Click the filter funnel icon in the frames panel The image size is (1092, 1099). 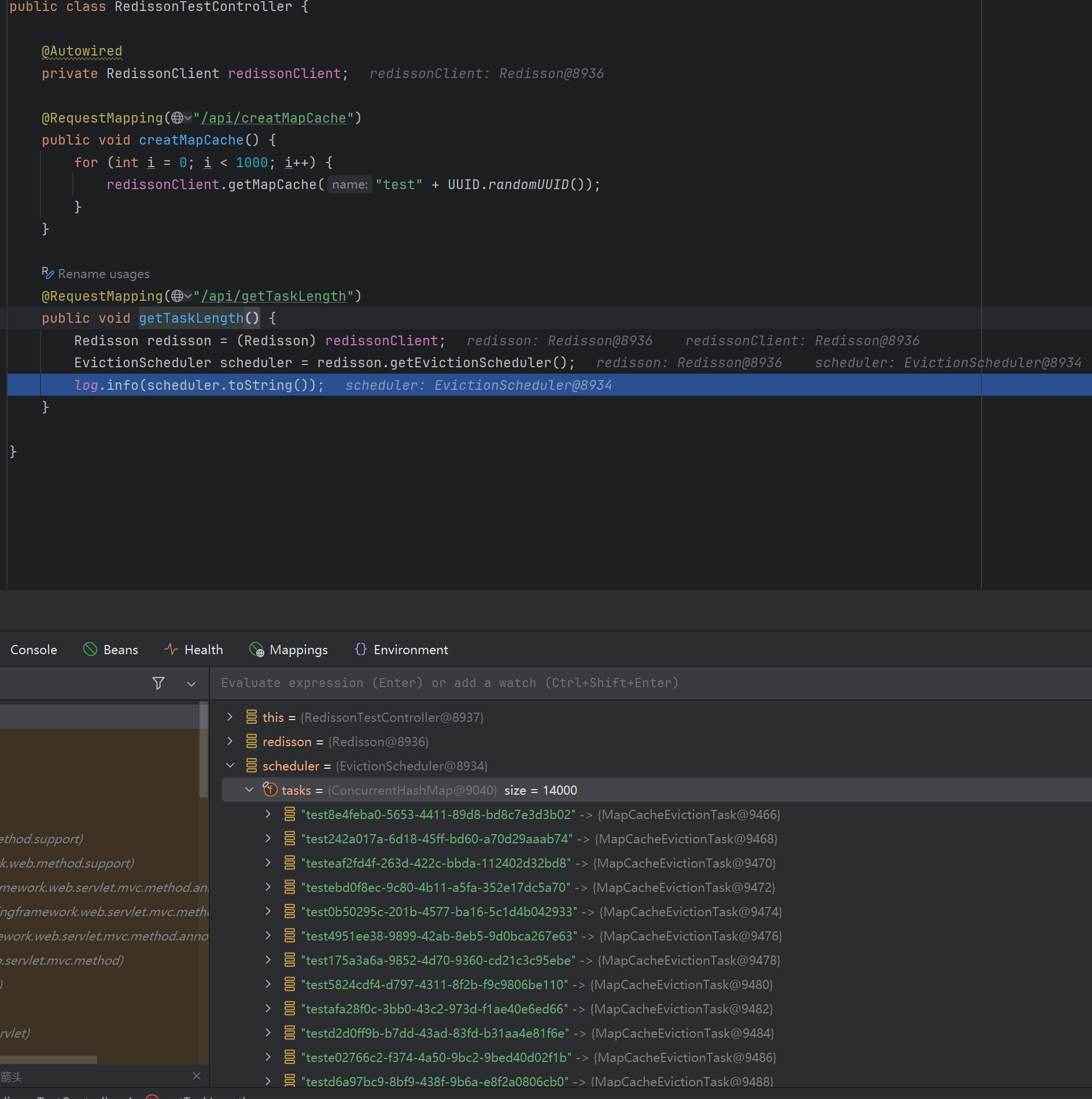click(158, 683)
